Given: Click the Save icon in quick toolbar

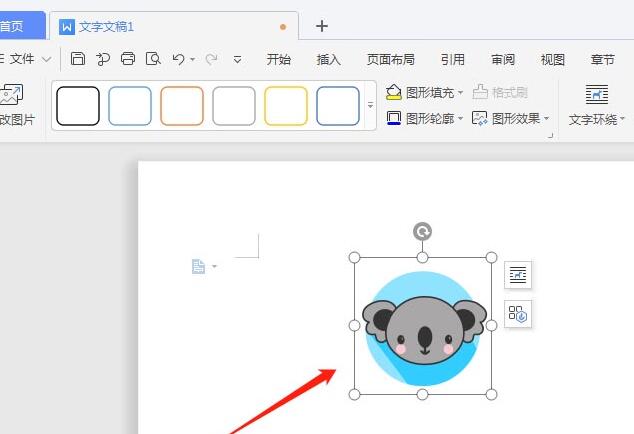Looking at the screenshot, I should (x=78, y=59).
